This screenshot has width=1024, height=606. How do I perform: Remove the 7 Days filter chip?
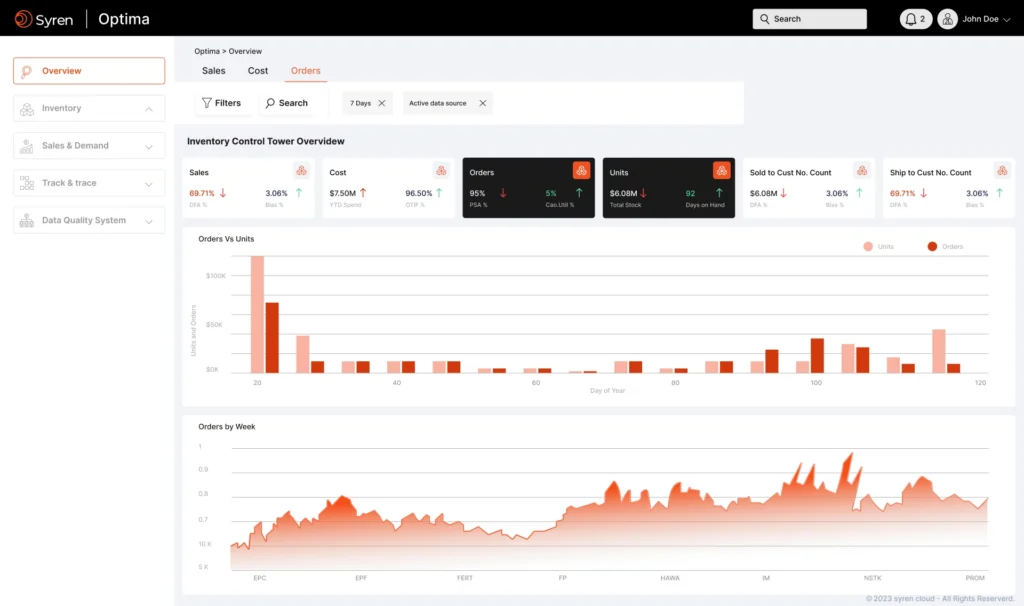[x=382, y=103]
